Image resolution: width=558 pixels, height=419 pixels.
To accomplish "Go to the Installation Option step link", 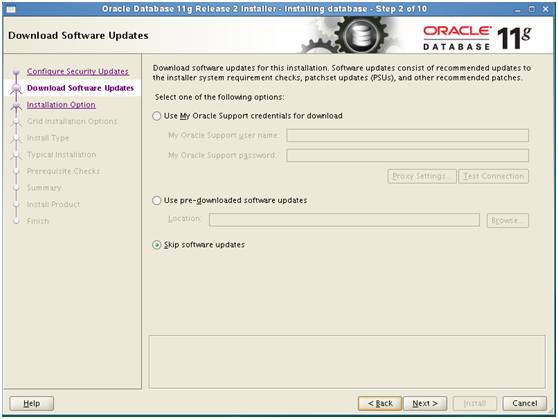I will click(61, 105).
